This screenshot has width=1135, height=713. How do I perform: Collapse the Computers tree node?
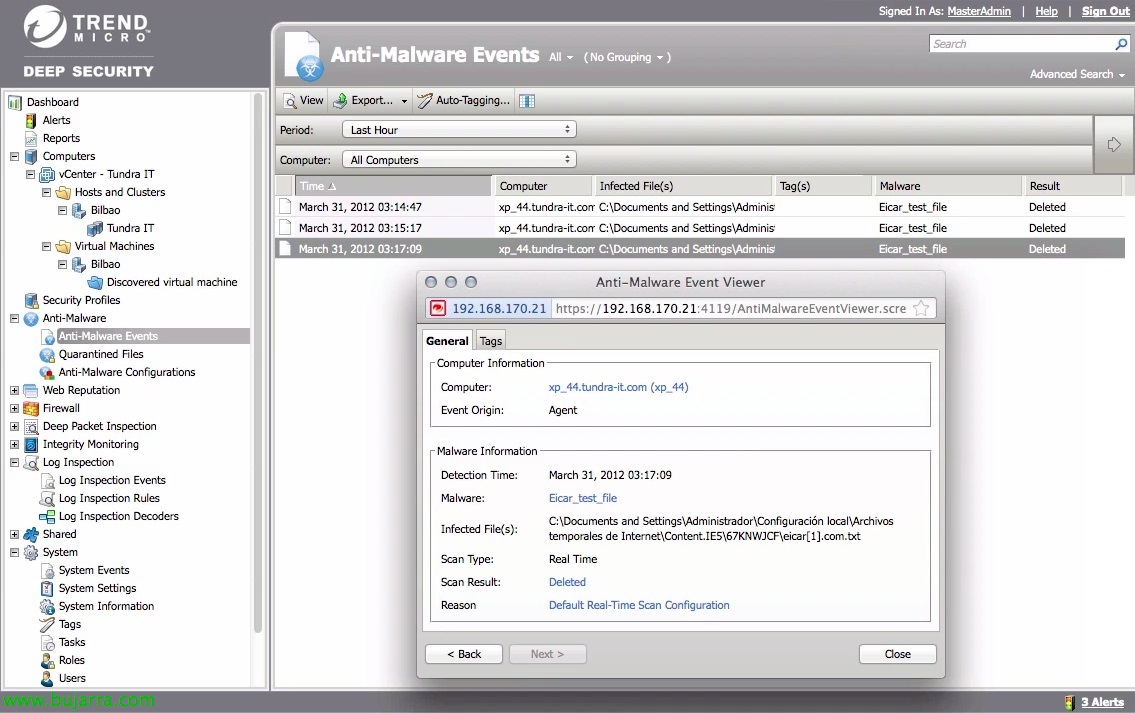click(x=14, y=156)
